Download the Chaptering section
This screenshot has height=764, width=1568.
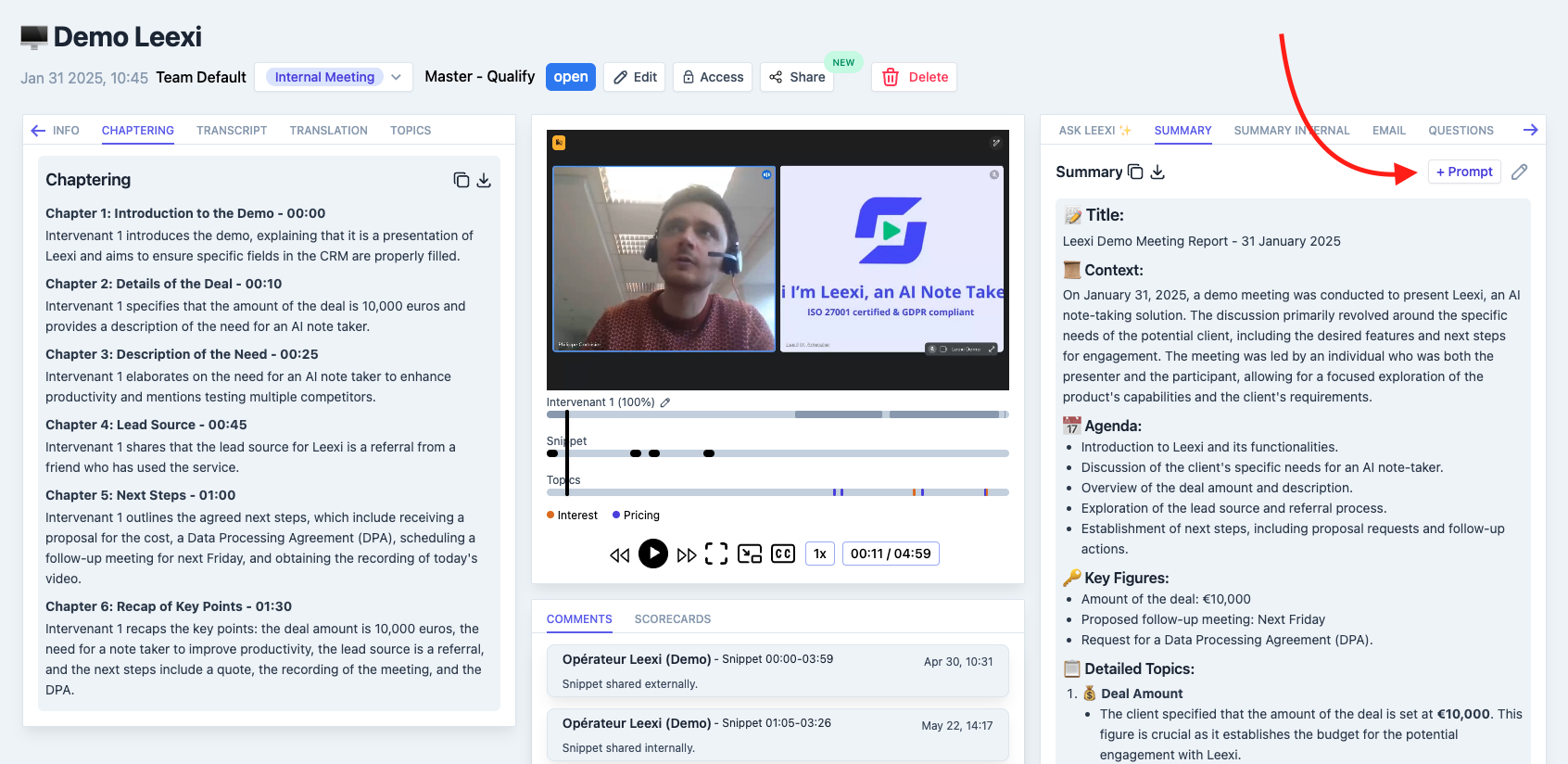(x=484, y=180)
